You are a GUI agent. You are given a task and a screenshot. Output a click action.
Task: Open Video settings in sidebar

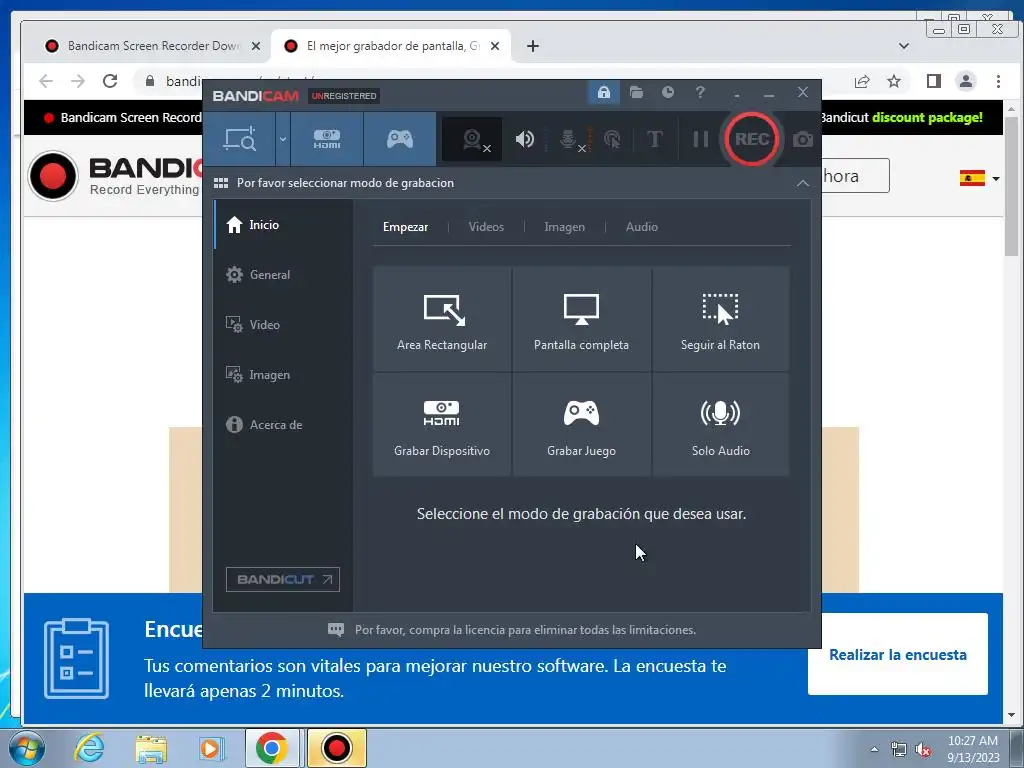(x=284, y=325)
